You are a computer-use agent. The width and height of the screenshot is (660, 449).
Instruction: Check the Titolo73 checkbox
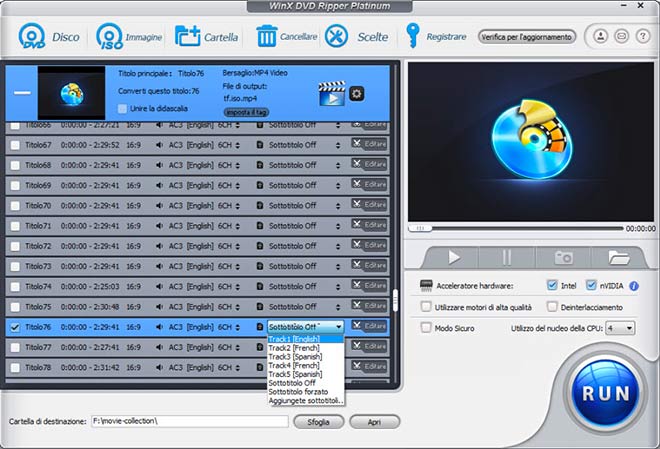coord(15,266)
